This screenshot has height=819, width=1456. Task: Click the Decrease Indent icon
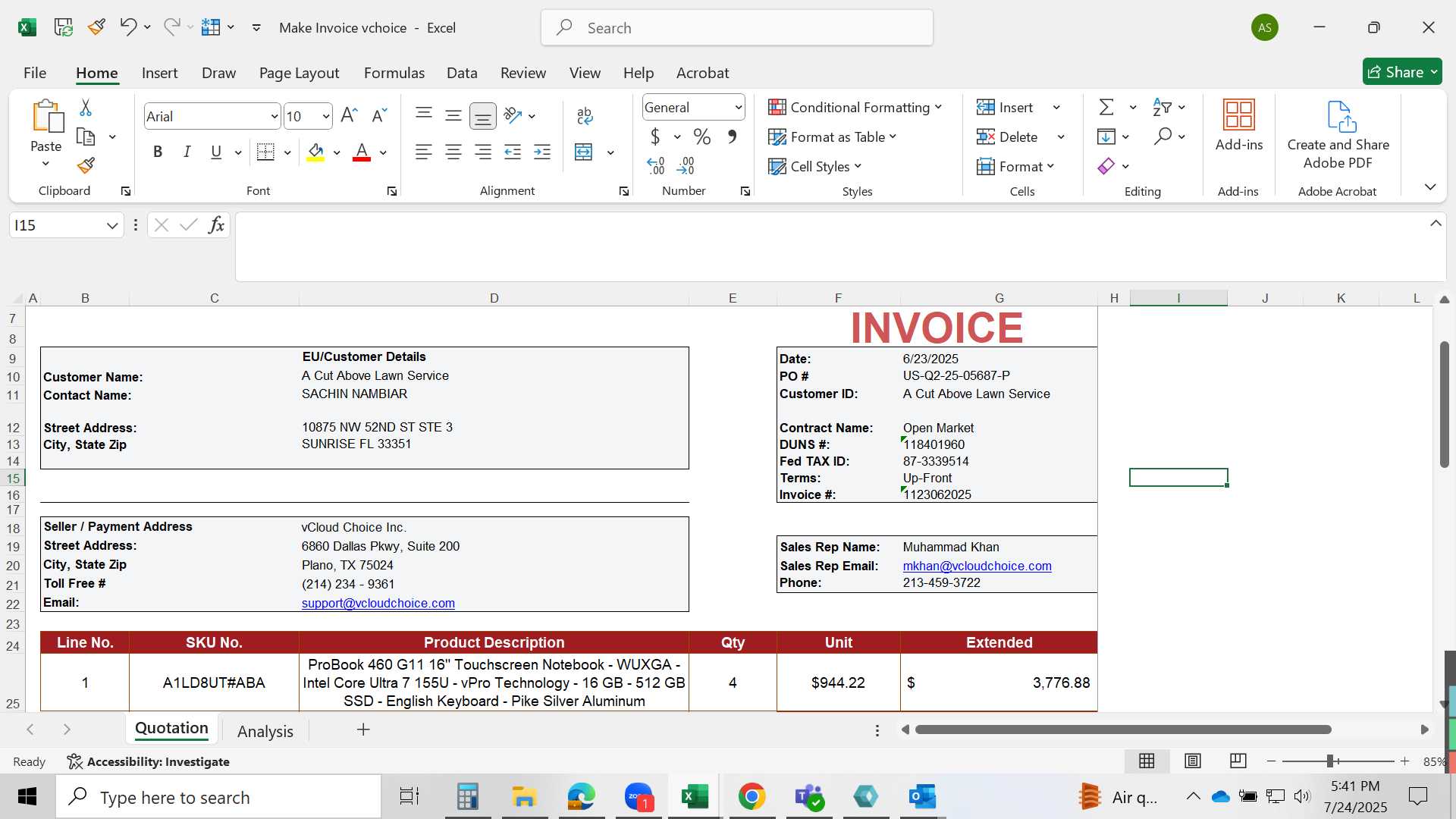pos(513,152)
